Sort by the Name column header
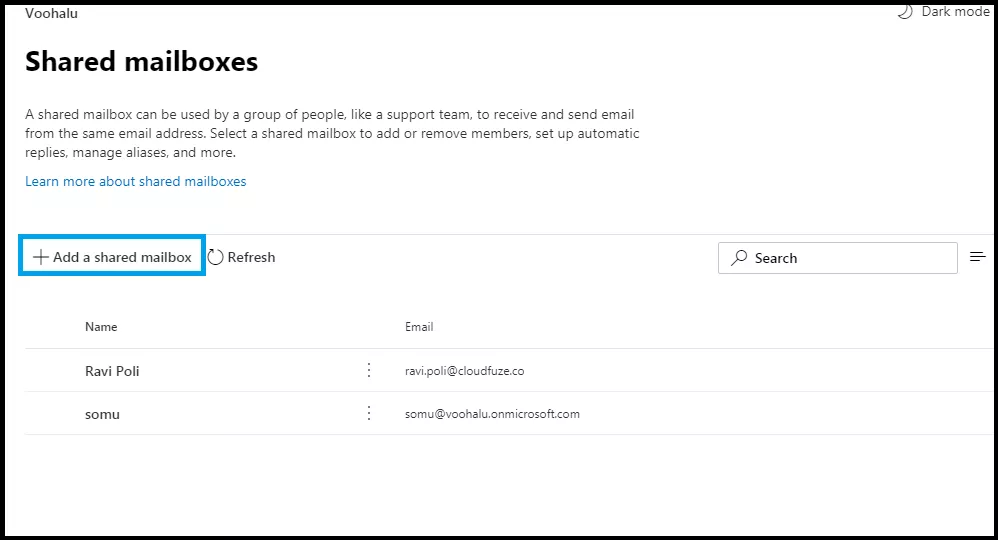The image size is (998, 540). tap(101, 327)
